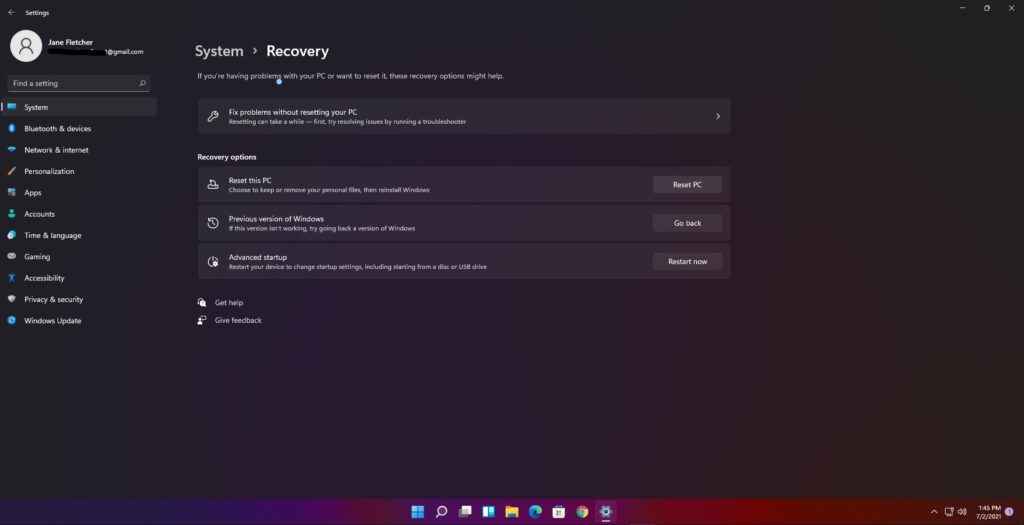Click the text 'Previous version of Windows'
The image size is (1024, 525).
(x=276, y=219)
